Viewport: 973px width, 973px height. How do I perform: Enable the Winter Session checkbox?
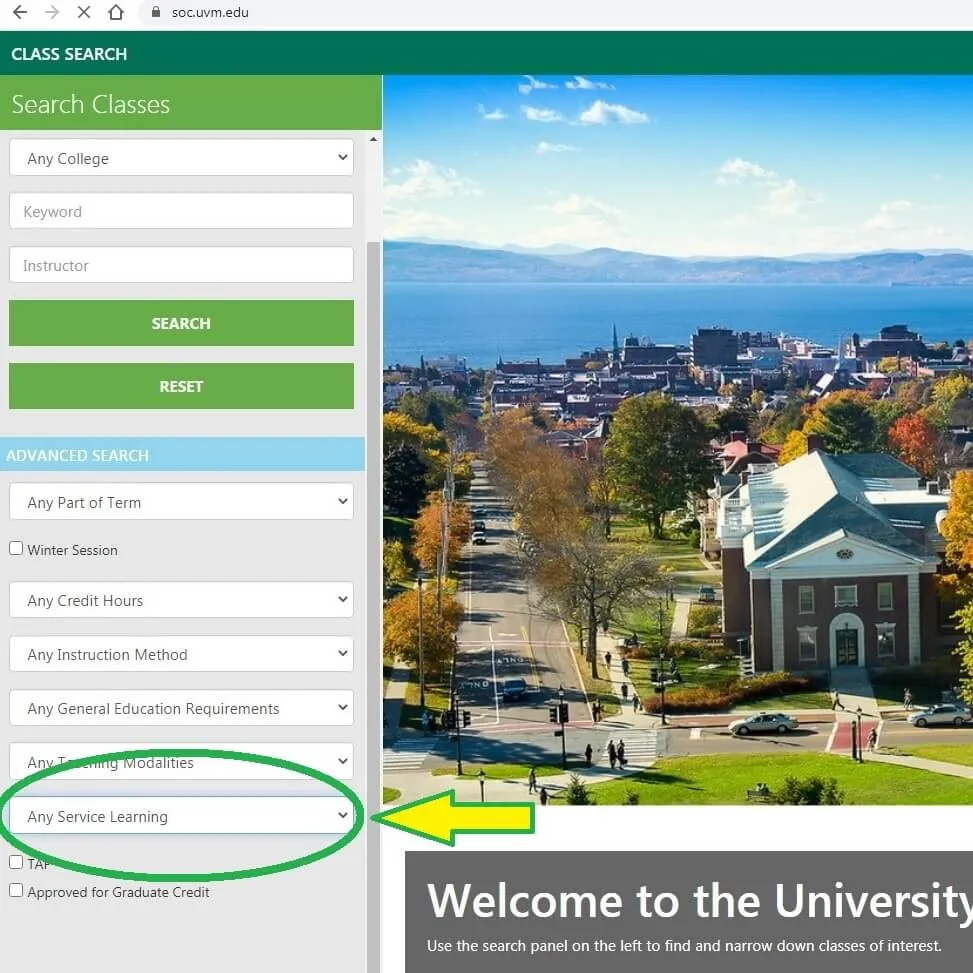(x=16, y=547)
